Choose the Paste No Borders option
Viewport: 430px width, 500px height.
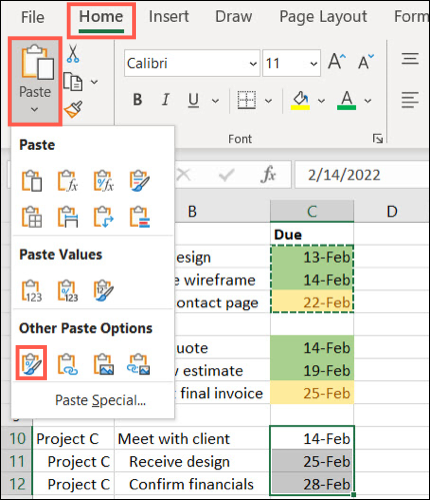point(32,217)
